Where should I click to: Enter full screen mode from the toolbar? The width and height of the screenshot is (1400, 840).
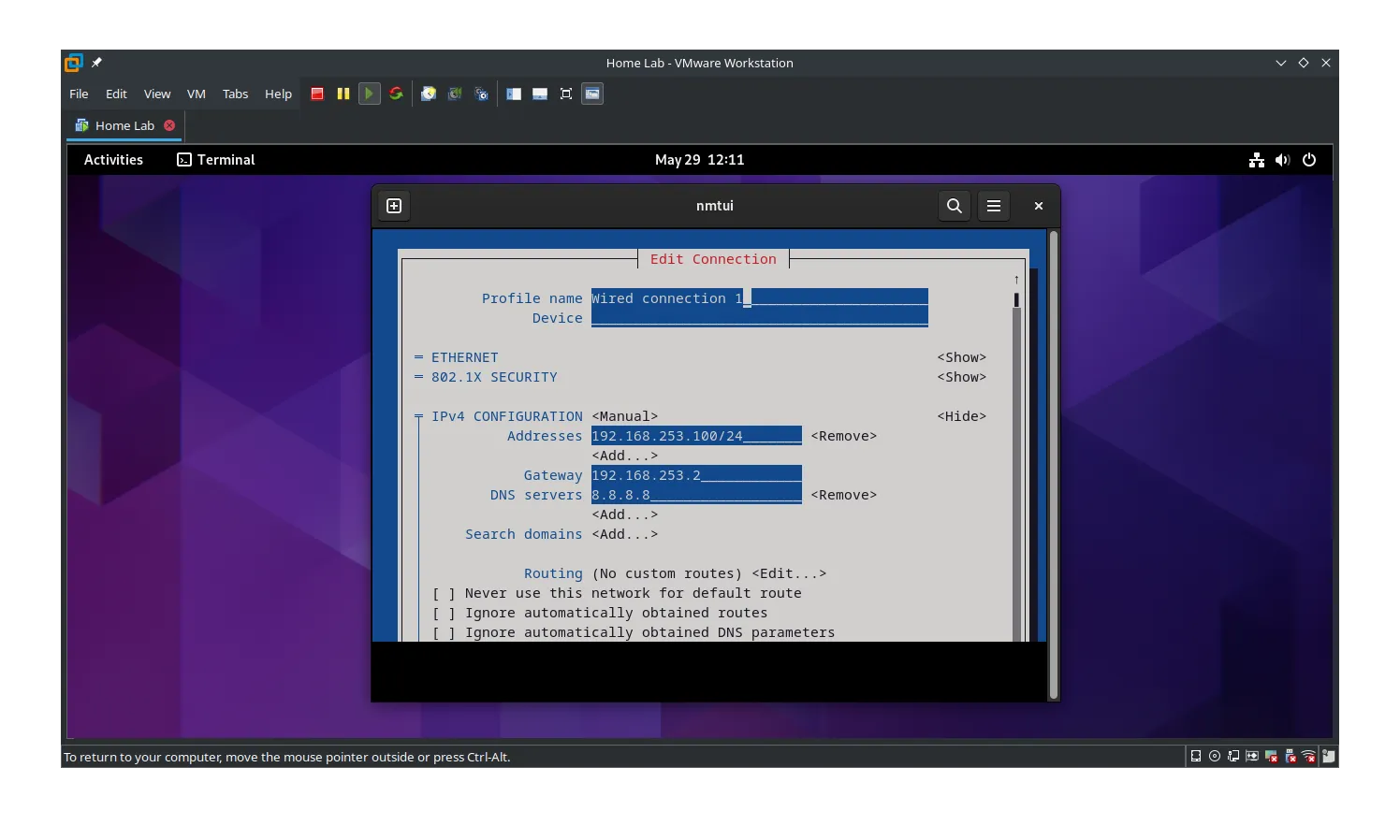tap(566, 94)
